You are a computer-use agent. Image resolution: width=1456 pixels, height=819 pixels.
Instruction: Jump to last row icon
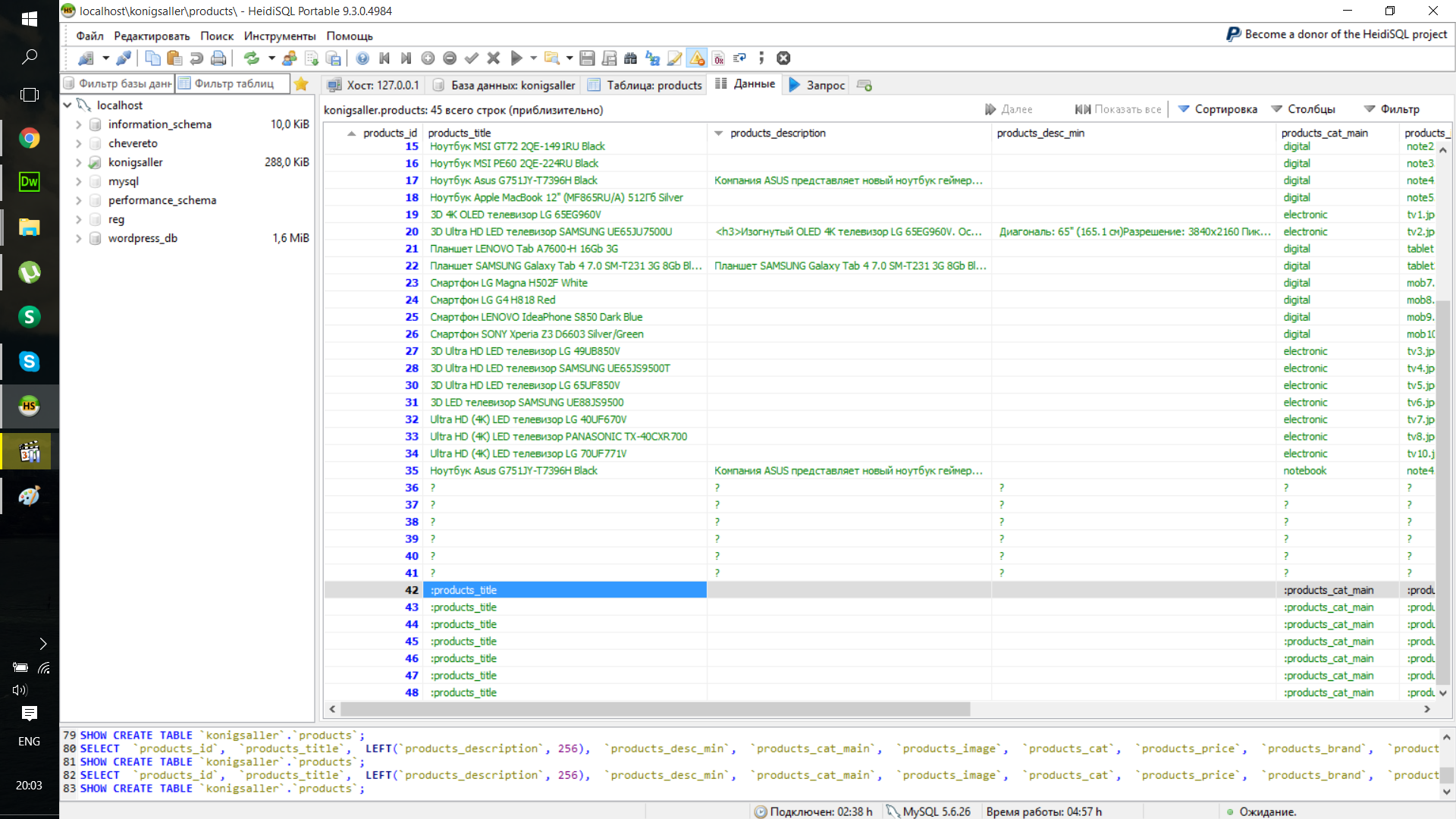click(x=406, y=58)
